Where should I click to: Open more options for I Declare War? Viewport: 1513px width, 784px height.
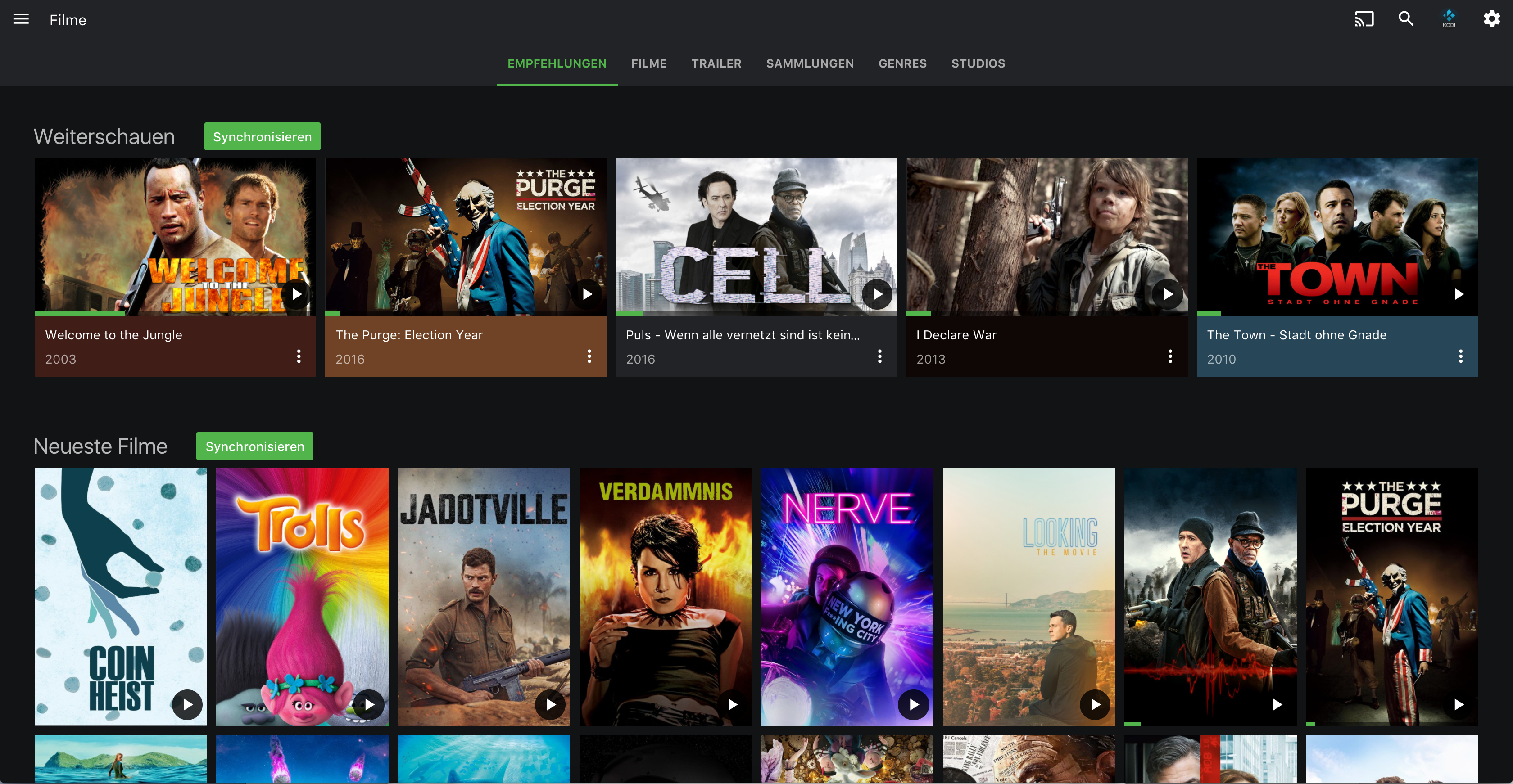pos(1170,356)
